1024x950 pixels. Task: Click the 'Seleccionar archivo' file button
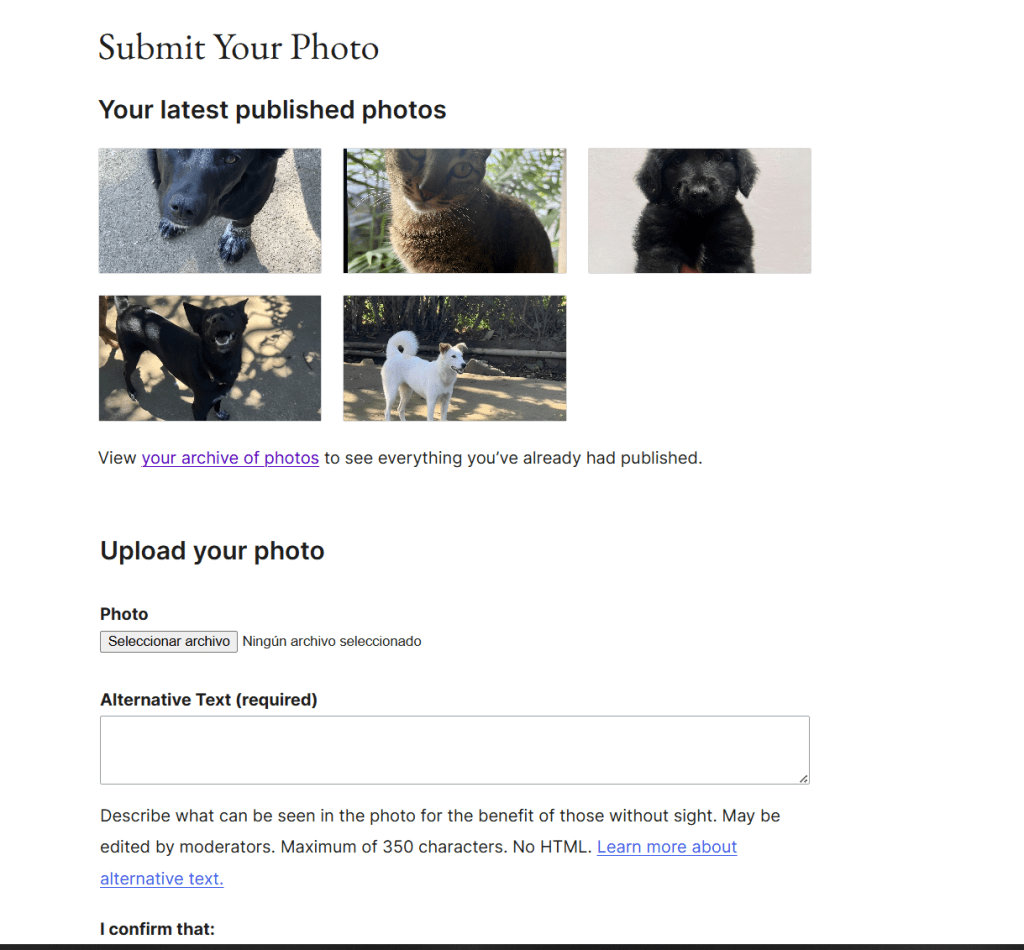[168, 641]
